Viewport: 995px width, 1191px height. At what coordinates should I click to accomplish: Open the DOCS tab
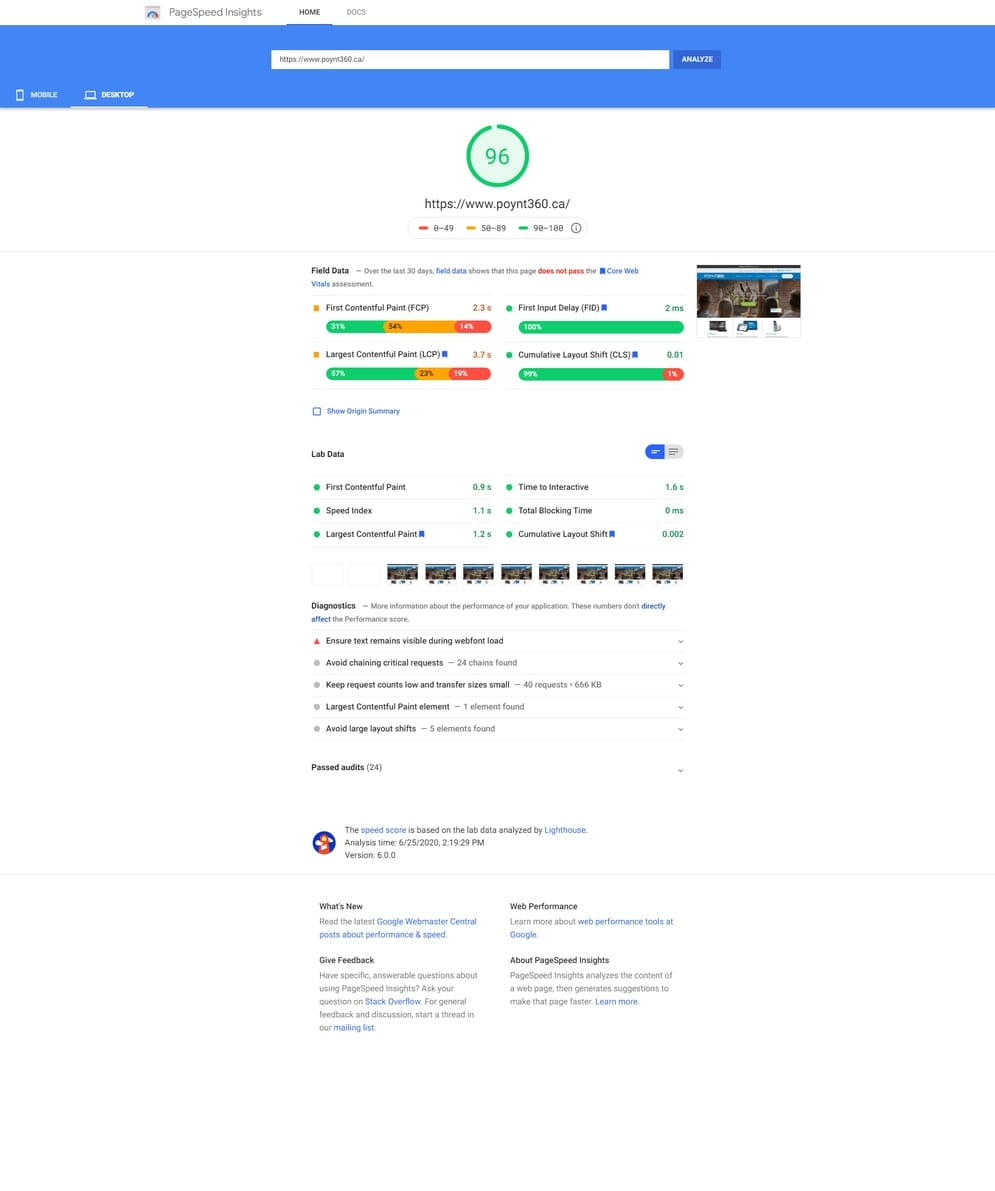(x=356, y=13)
